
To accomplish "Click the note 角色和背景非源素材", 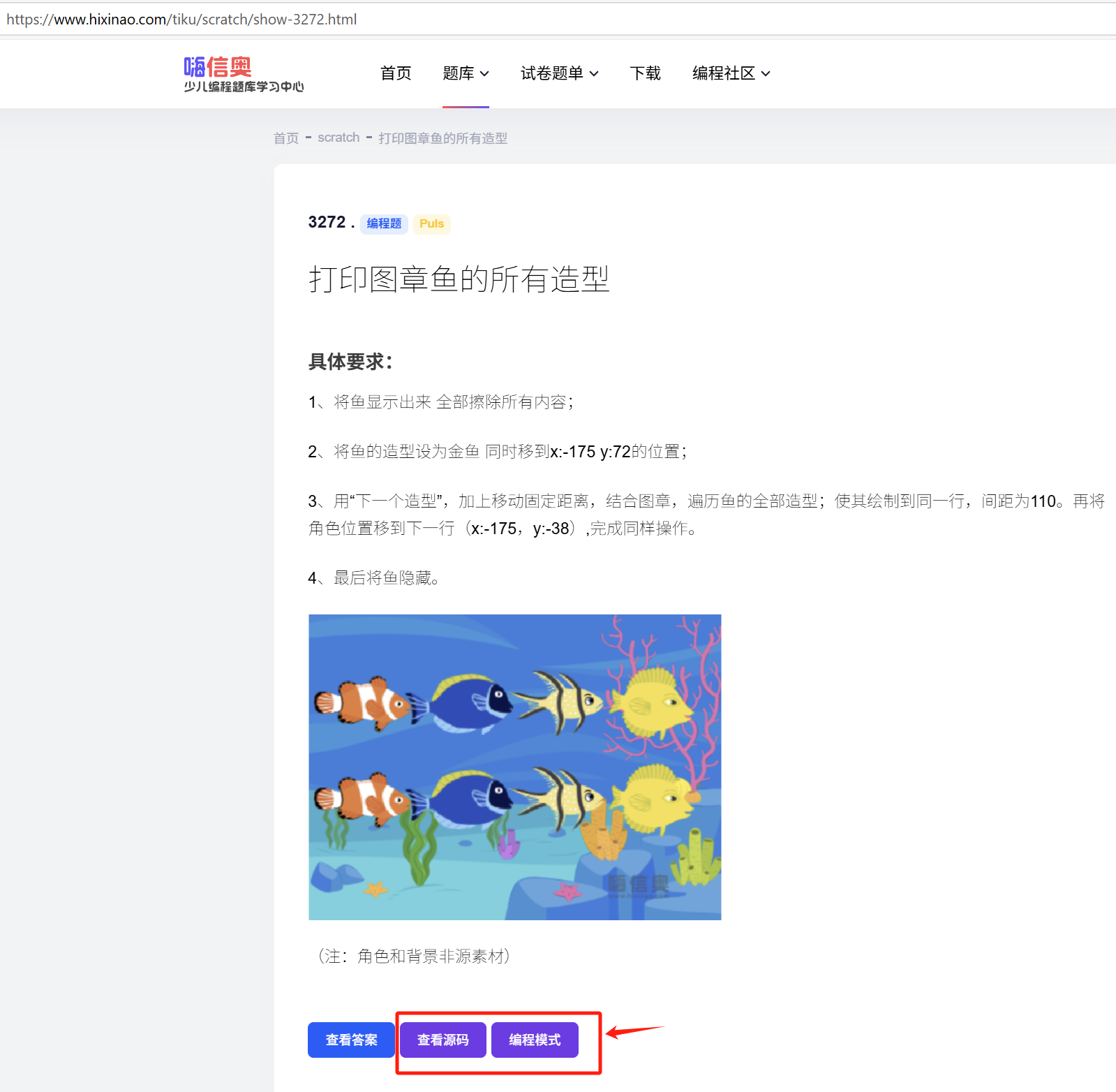I will tap(414, 956).
